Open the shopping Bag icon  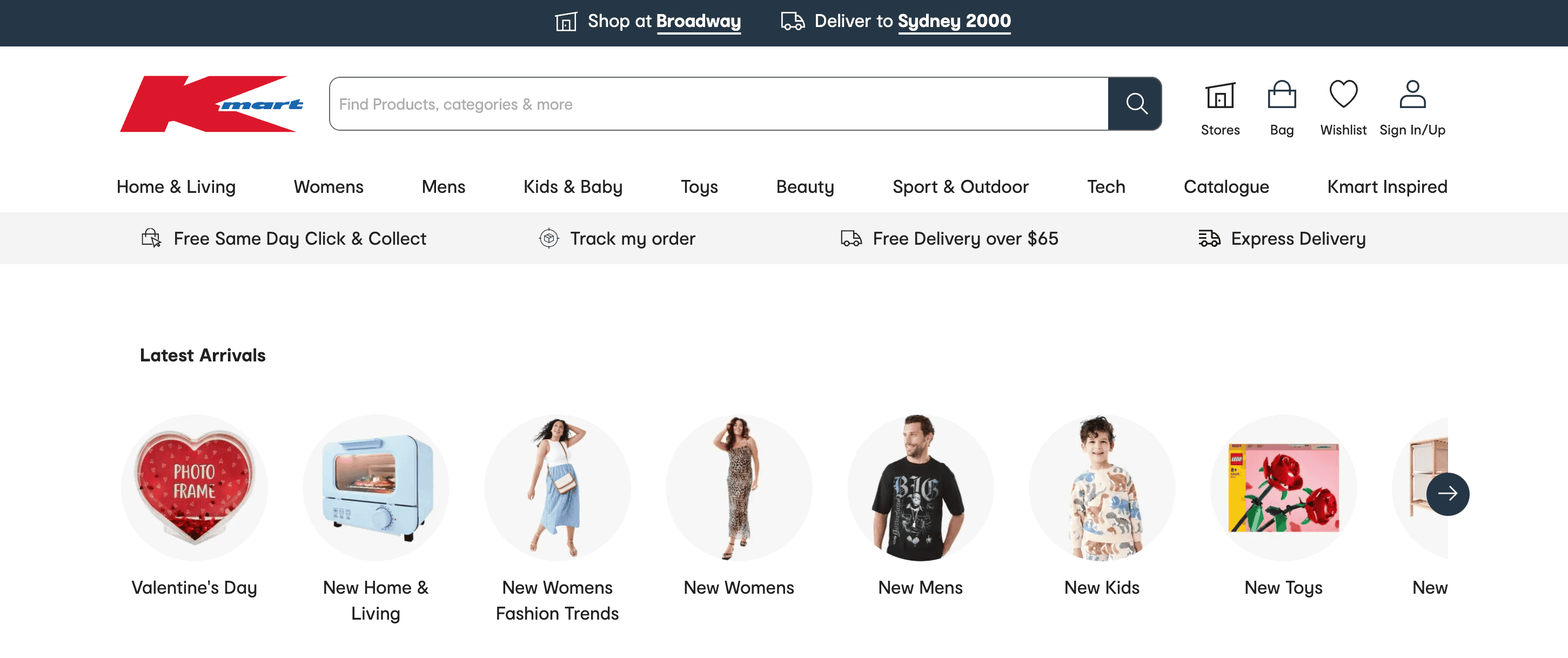1281,96
